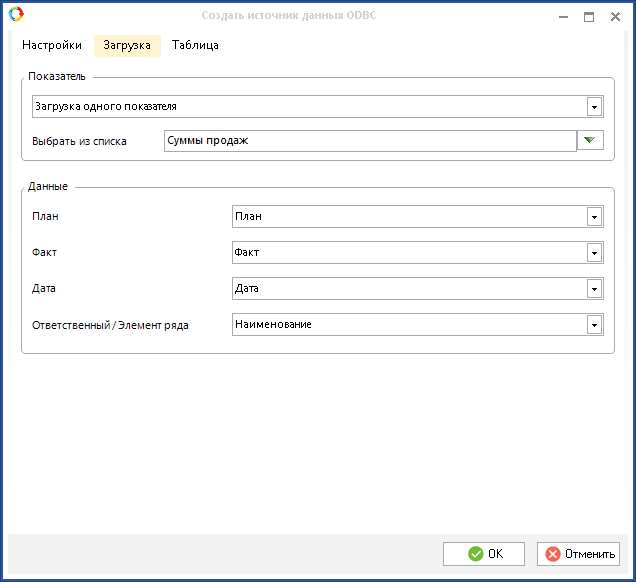Expand the Факт column dropdown
The image size is (636, 582).
point(594,254)
